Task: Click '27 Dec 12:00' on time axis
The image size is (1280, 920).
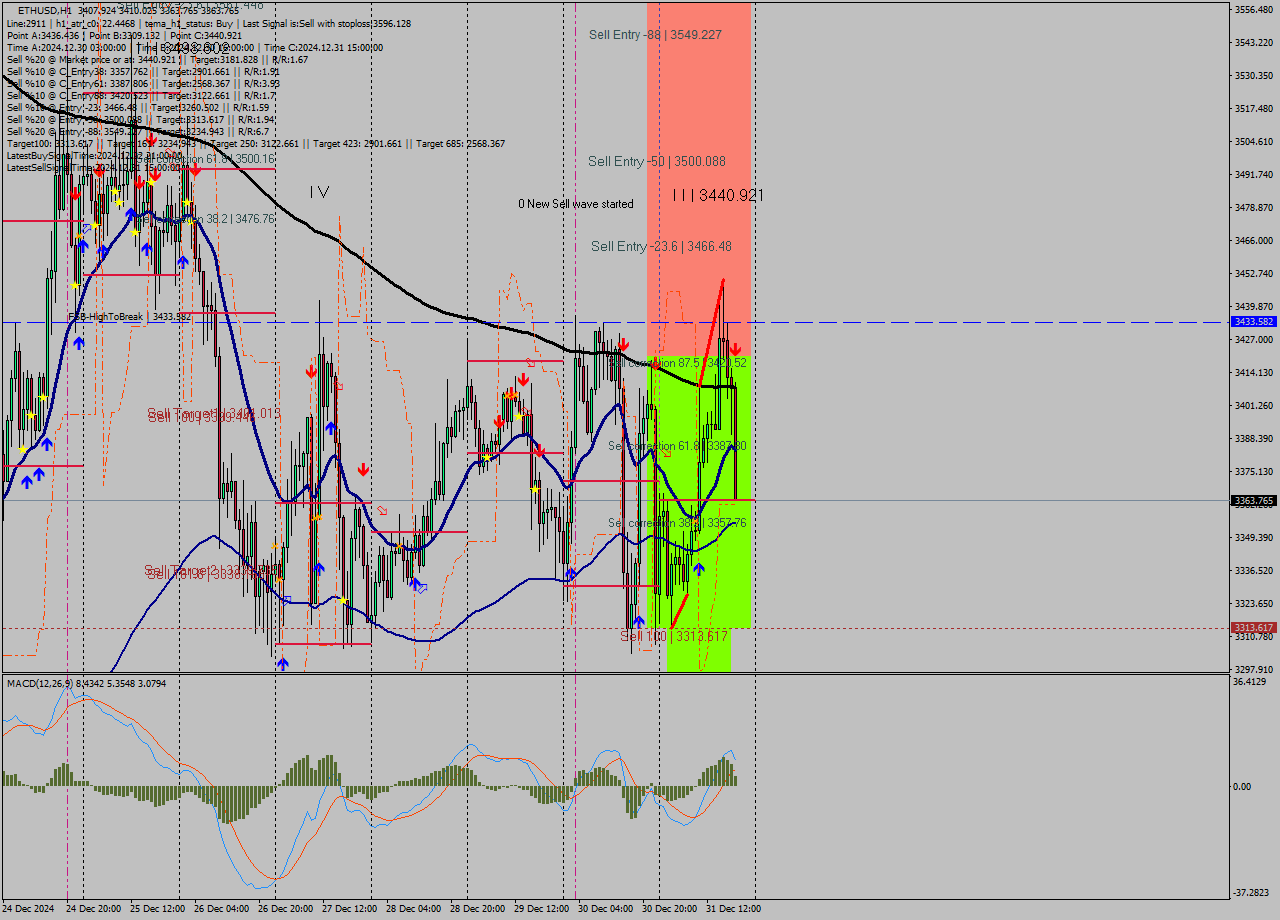Action: pyautogui.click(x=350, y=909)
